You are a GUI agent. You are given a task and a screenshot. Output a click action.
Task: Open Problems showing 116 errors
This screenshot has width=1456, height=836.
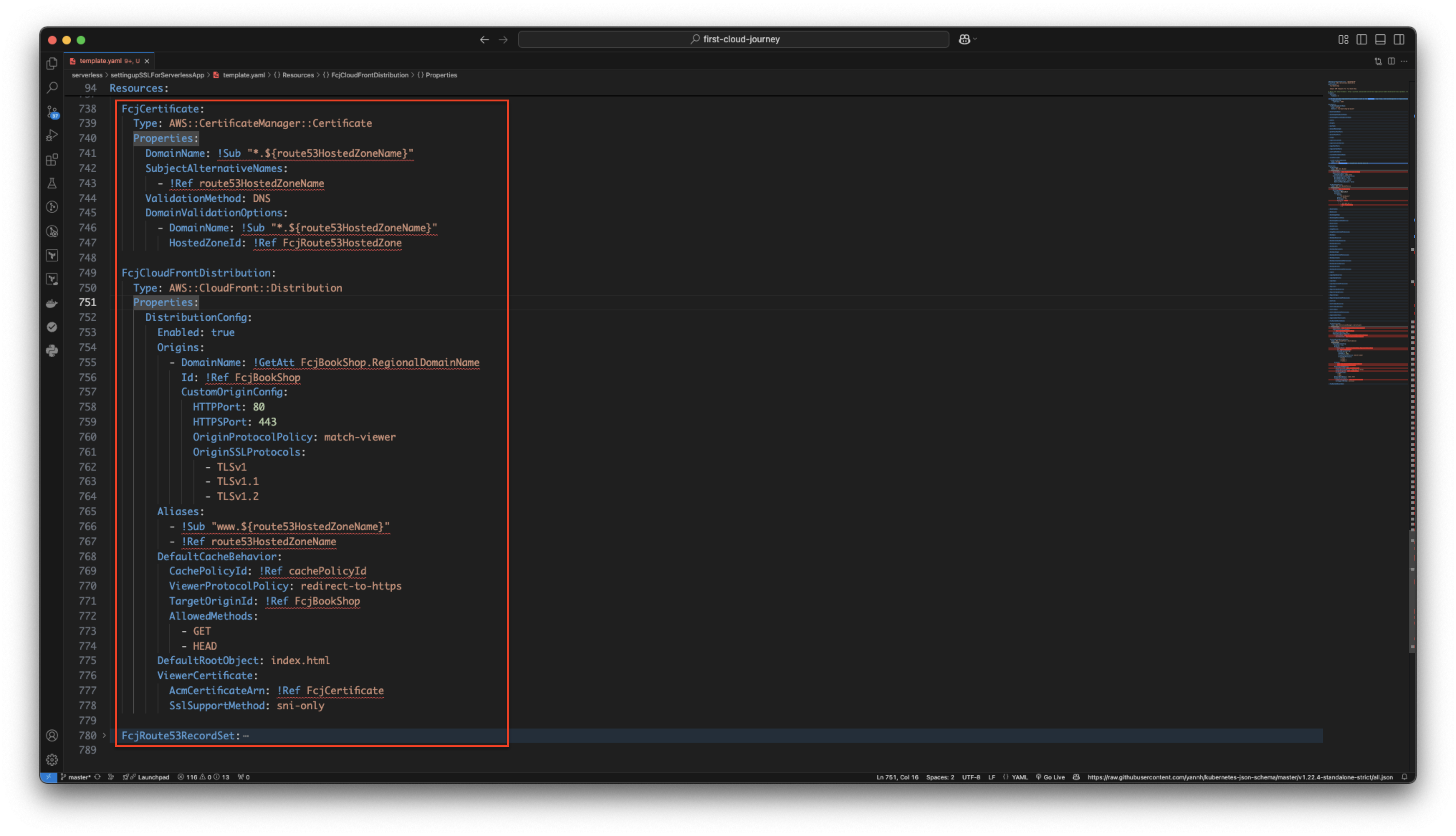point(203,777)
